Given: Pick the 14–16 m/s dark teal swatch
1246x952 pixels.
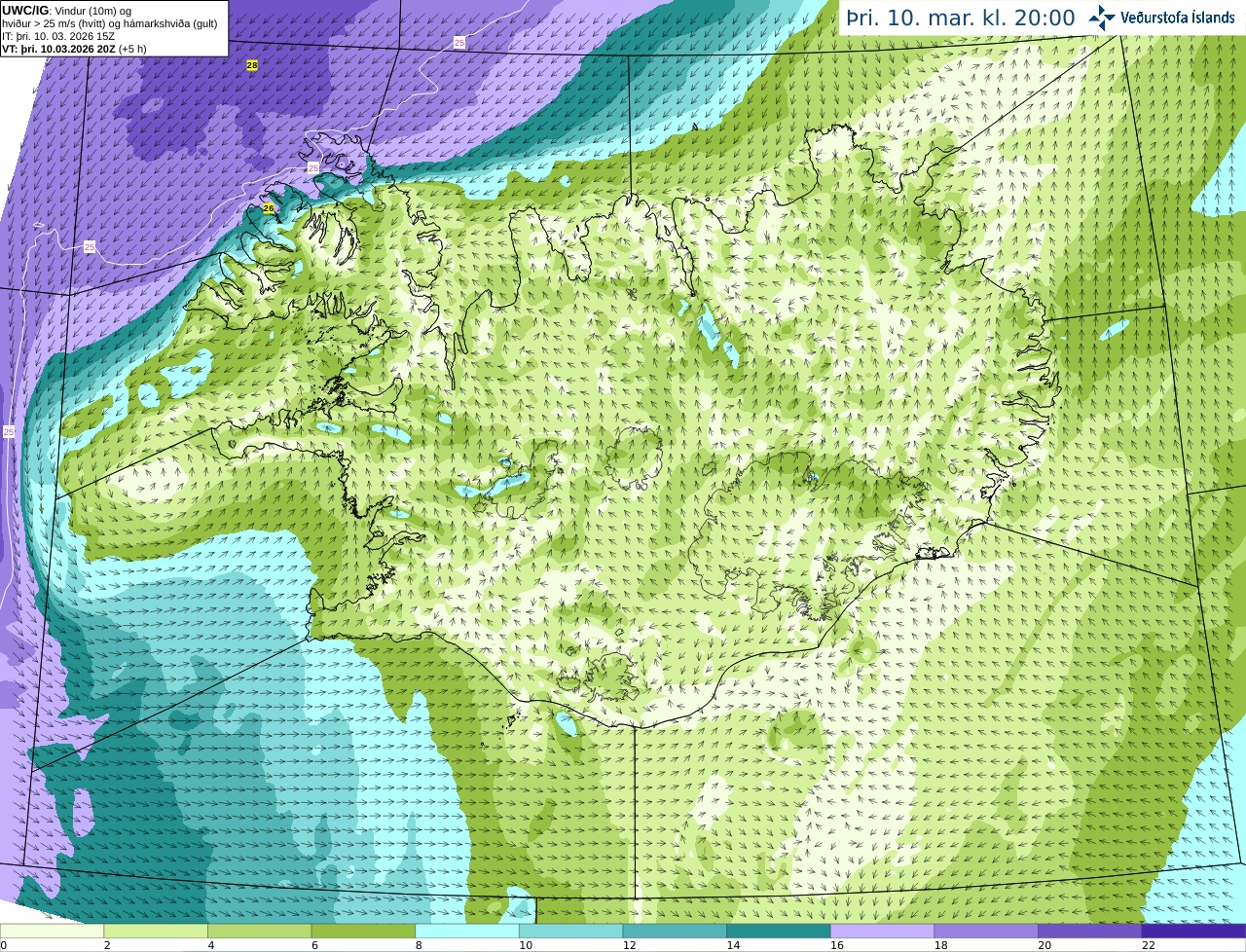Looking at the screenshot, I should [779, 931].
